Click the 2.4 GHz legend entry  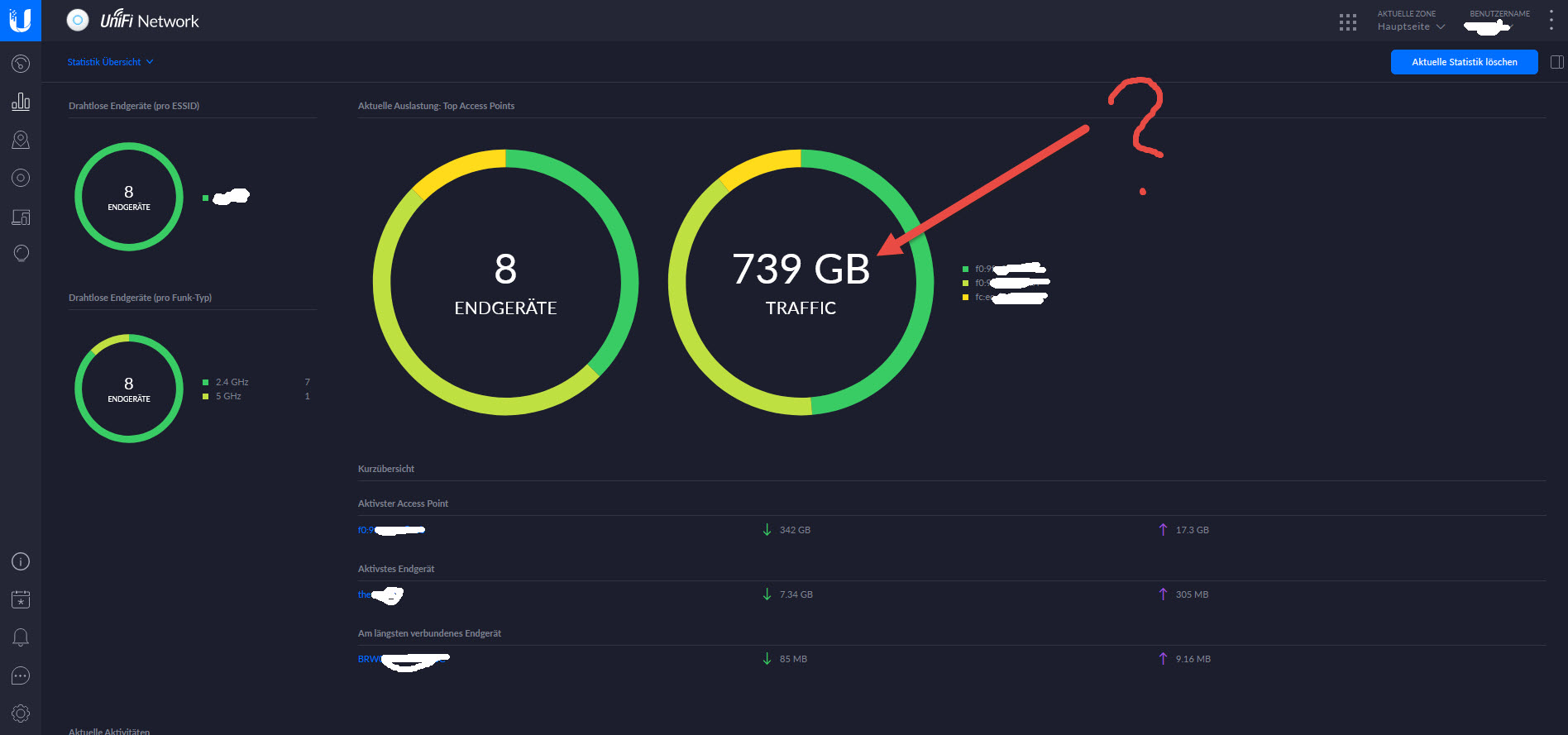232,382
